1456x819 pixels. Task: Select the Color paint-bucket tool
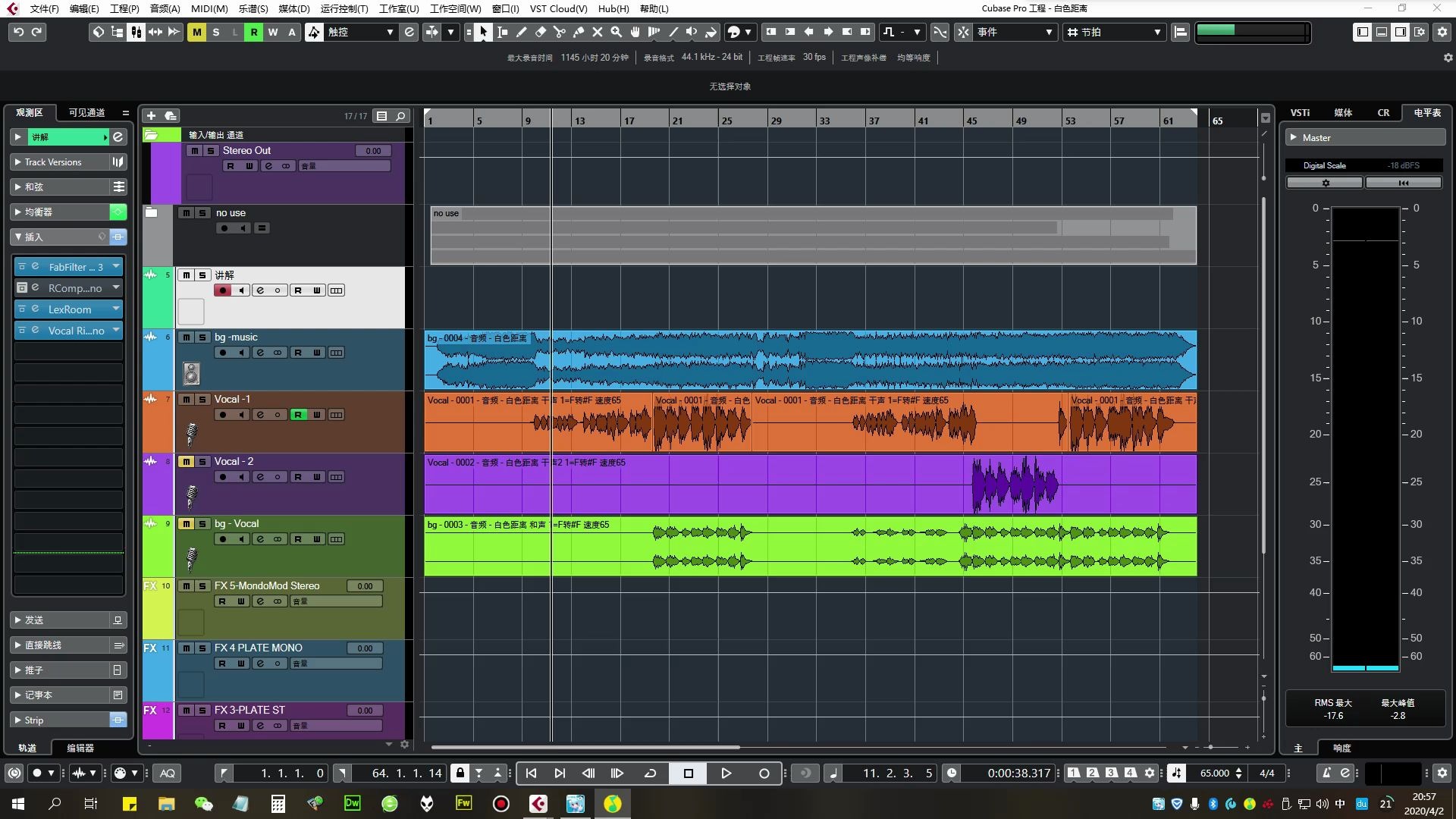click(711, 32)
